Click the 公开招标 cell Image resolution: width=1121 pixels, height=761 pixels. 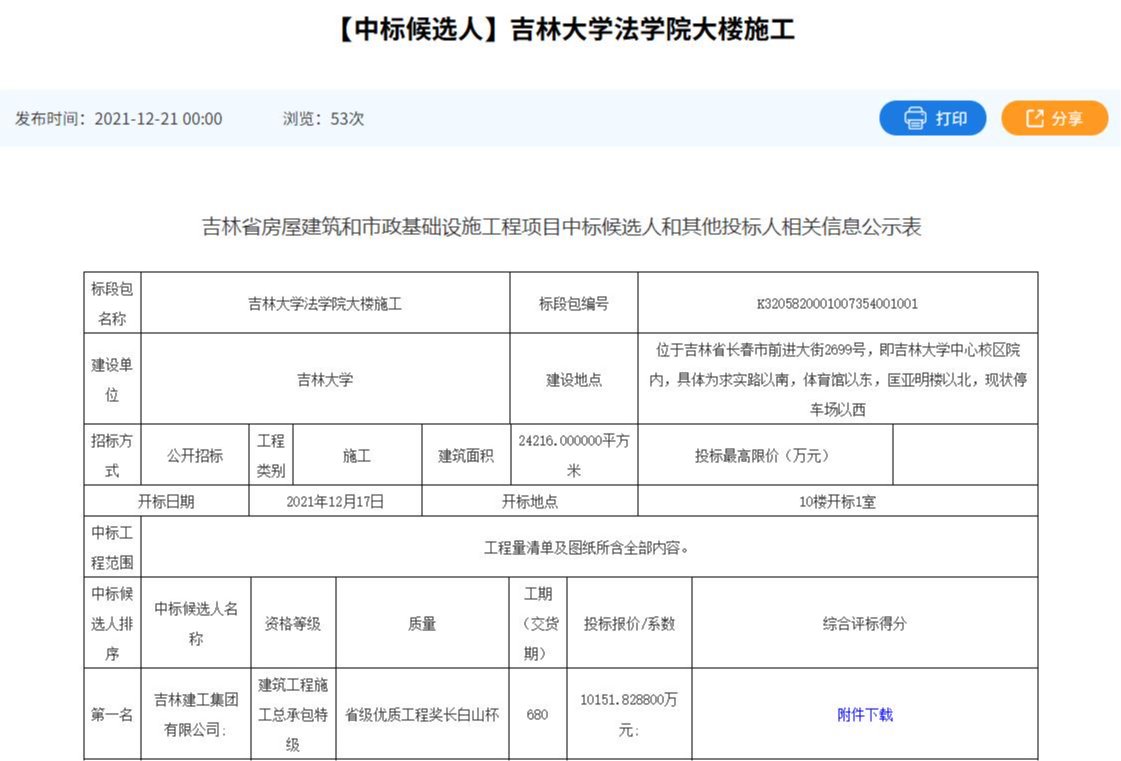194,456
